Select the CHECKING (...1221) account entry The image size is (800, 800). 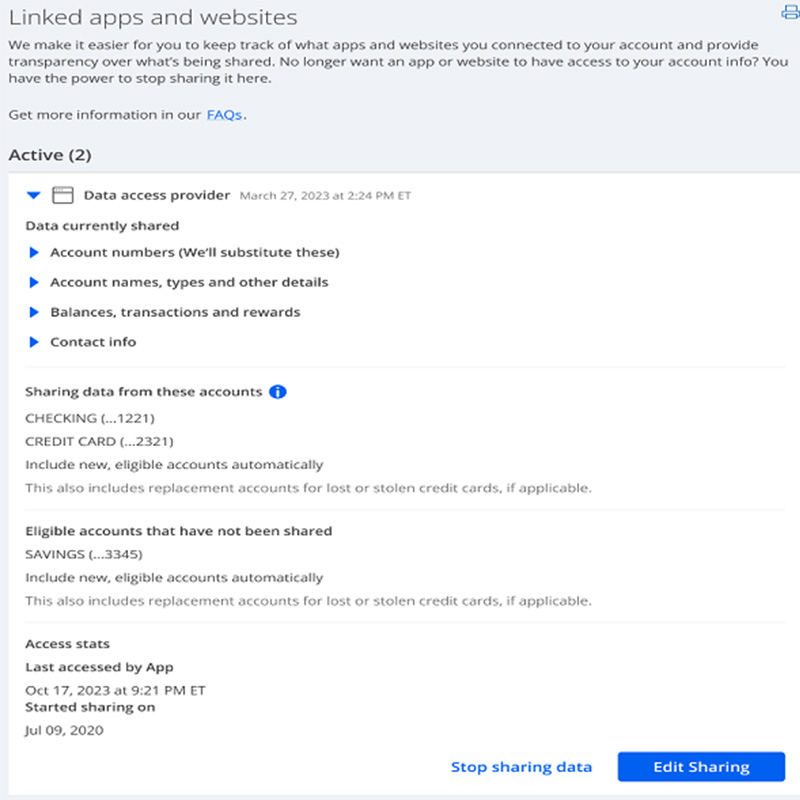point(90,418)
